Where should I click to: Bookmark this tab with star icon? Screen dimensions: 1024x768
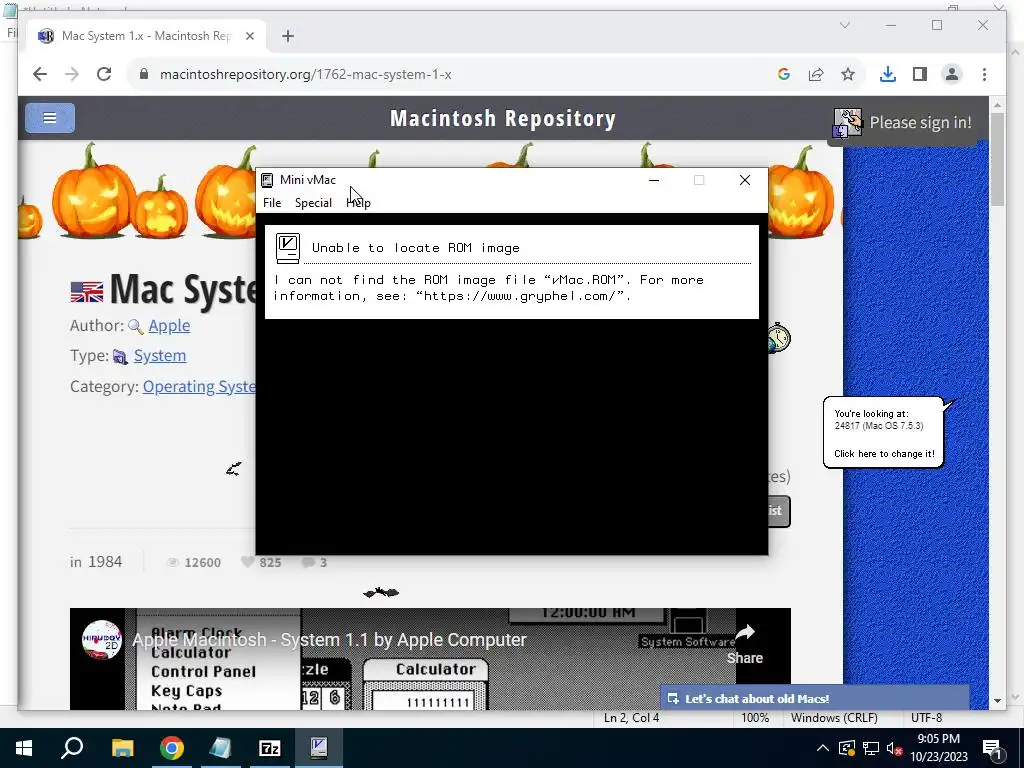pos(848,74)
